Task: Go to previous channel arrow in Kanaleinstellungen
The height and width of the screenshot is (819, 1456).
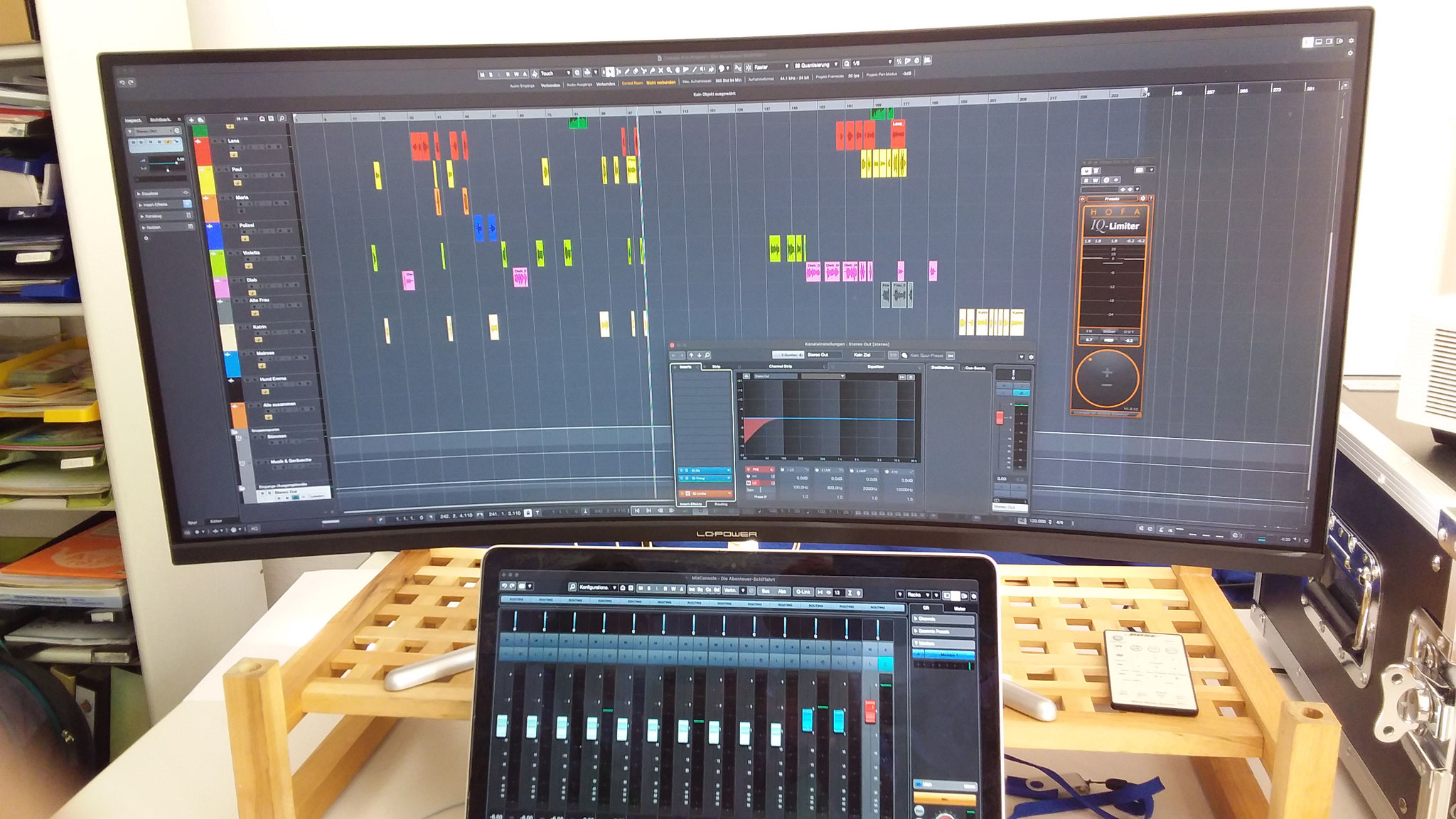Action: point(691,355)
